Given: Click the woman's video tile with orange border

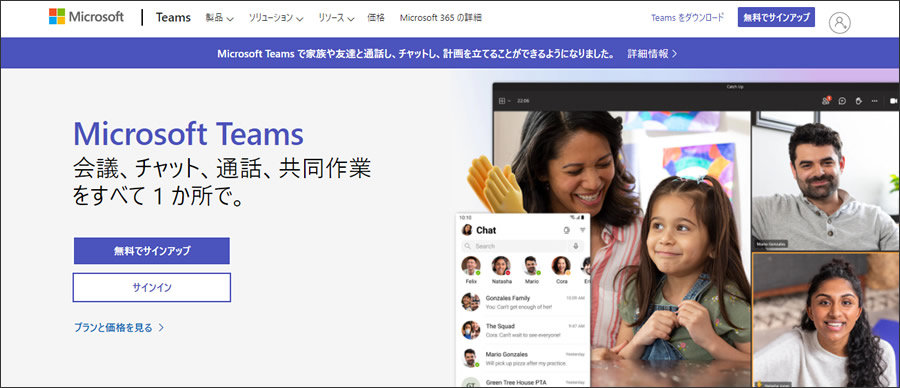Looking at the screenshot, I should pos(826,320).
